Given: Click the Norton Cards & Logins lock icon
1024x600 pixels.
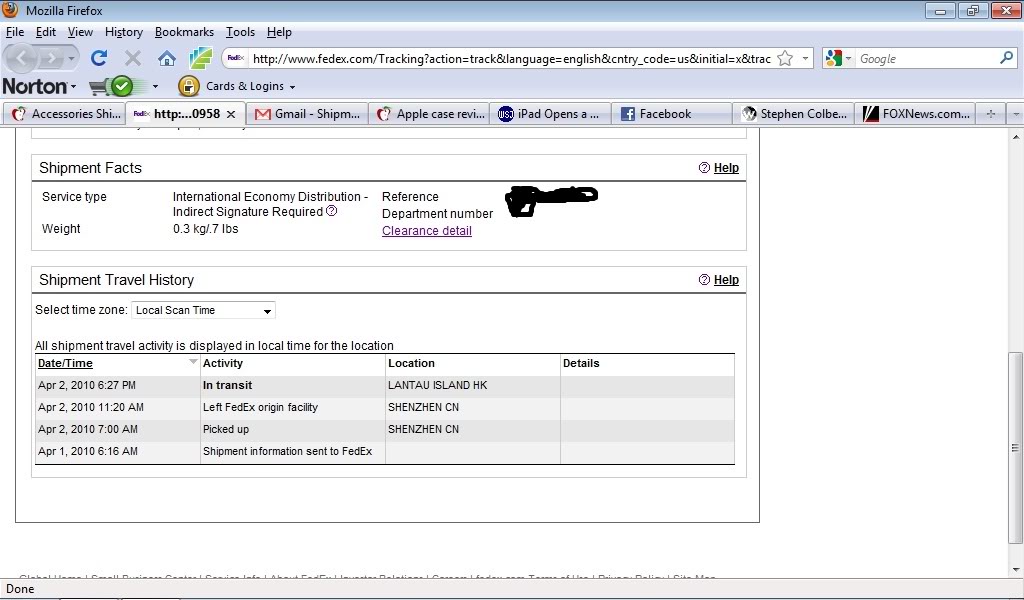Looking at the screenshot, I should click(x=189, y=86).
